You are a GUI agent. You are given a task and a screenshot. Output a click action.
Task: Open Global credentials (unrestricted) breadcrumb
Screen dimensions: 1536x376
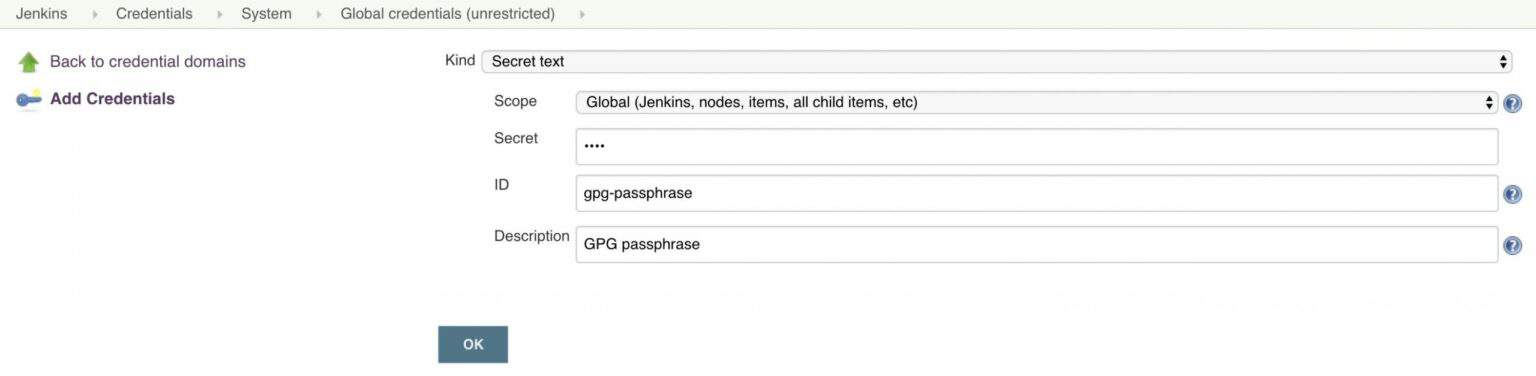[x=447, y=14]
